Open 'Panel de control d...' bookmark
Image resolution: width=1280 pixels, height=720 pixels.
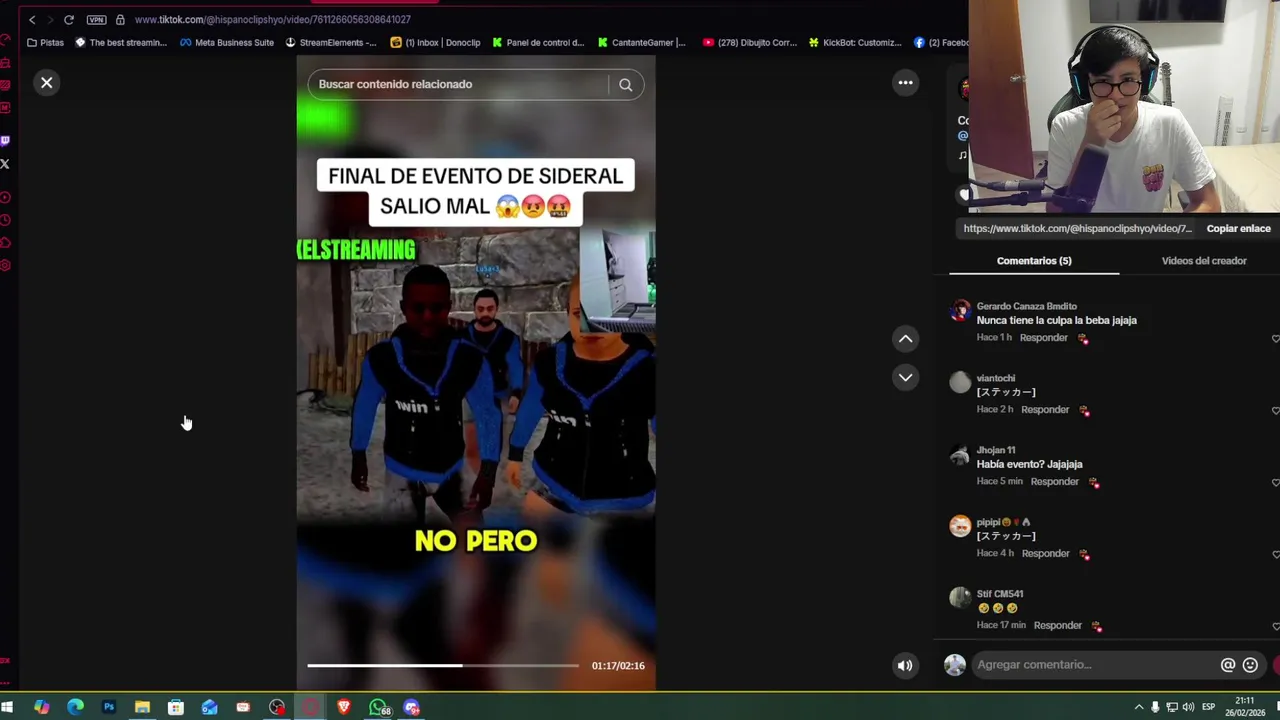click(537, 43)
